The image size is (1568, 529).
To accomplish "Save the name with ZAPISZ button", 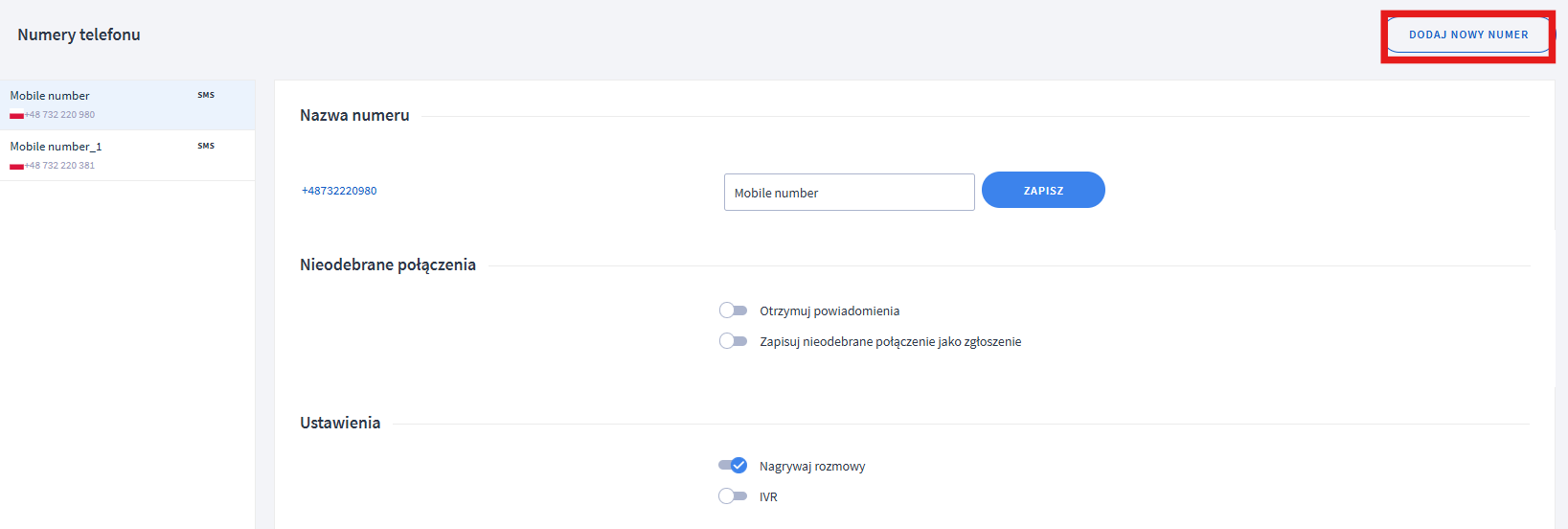I will tap(1043, 191).
